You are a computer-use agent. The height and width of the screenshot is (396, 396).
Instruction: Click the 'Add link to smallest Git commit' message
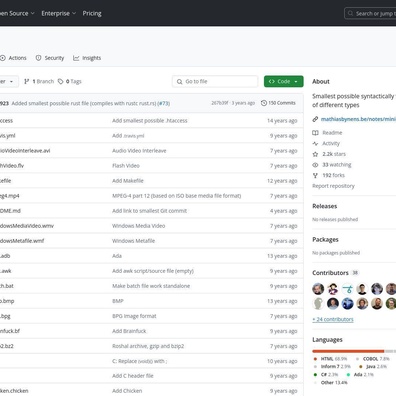(149, 211)
